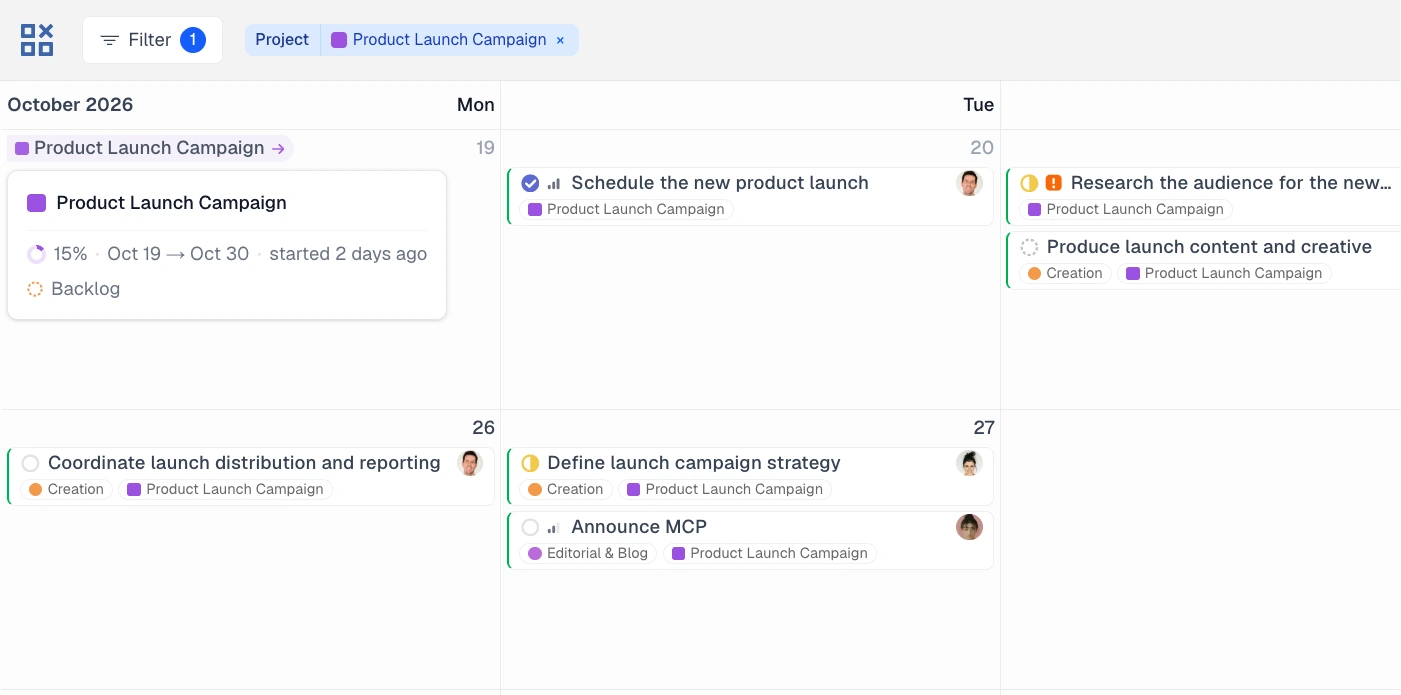Click Creation tag under Coordinate launch distribution
The image size is (1401, 695).
[x=66, y=489]
